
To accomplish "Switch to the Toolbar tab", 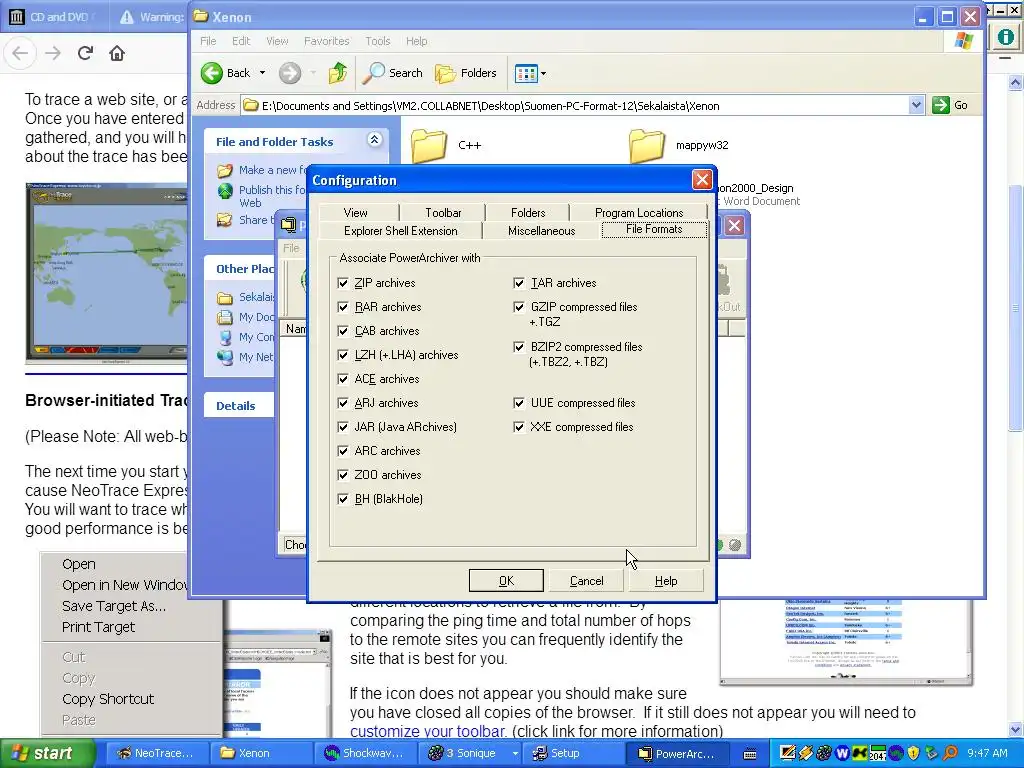I will pos(443,213).
